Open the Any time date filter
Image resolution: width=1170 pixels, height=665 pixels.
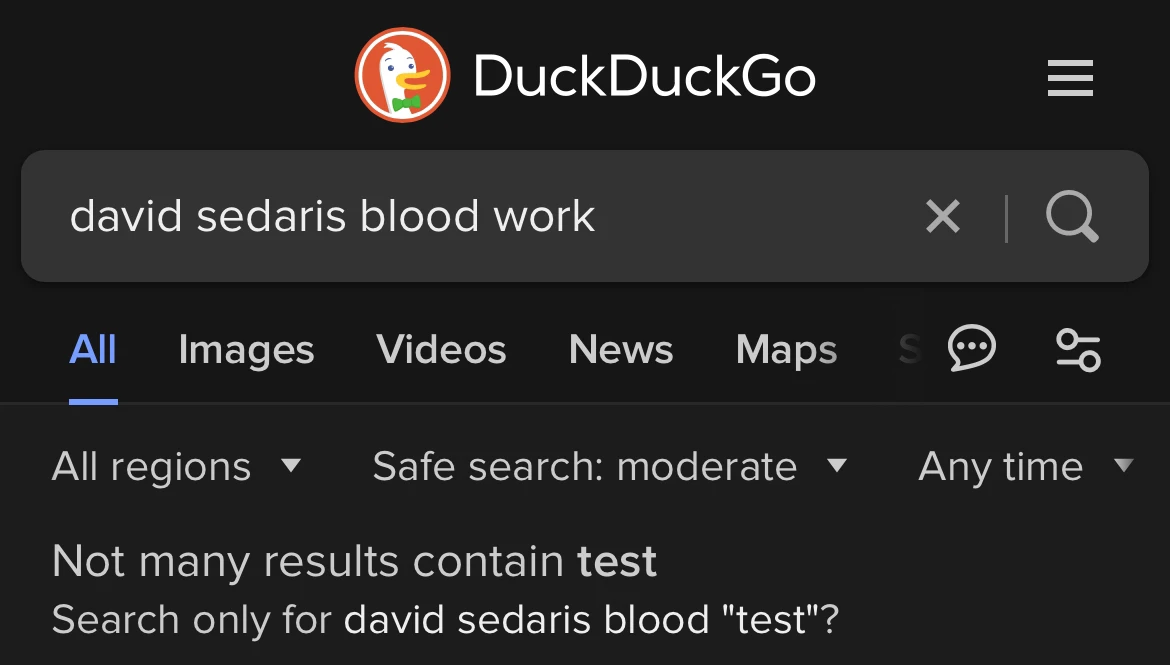click(1025, 466)
